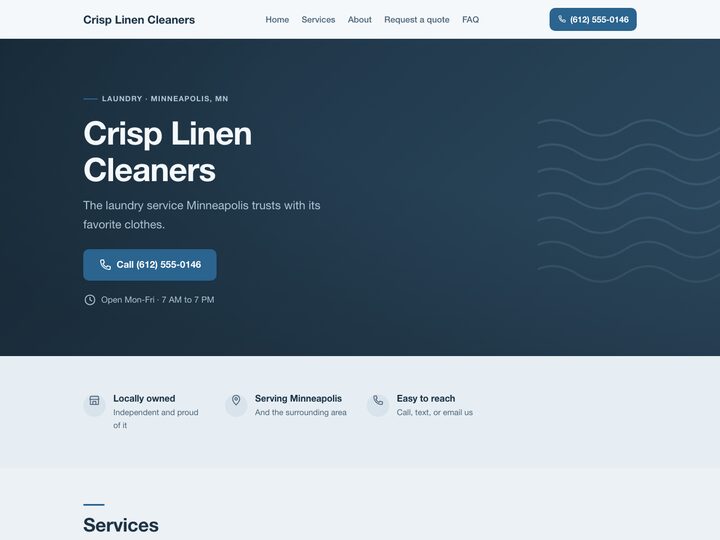Image resolution: width=720 pixels, height=540 pixels.
Task: Click 'And the surrounding area' text
Action: 301,412
